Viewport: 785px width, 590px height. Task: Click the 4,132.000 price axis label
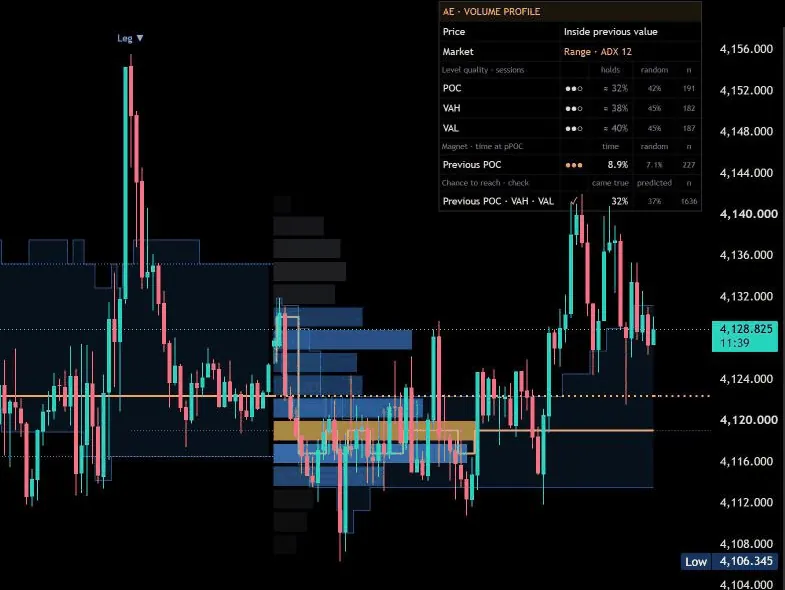tap(746, 297)
